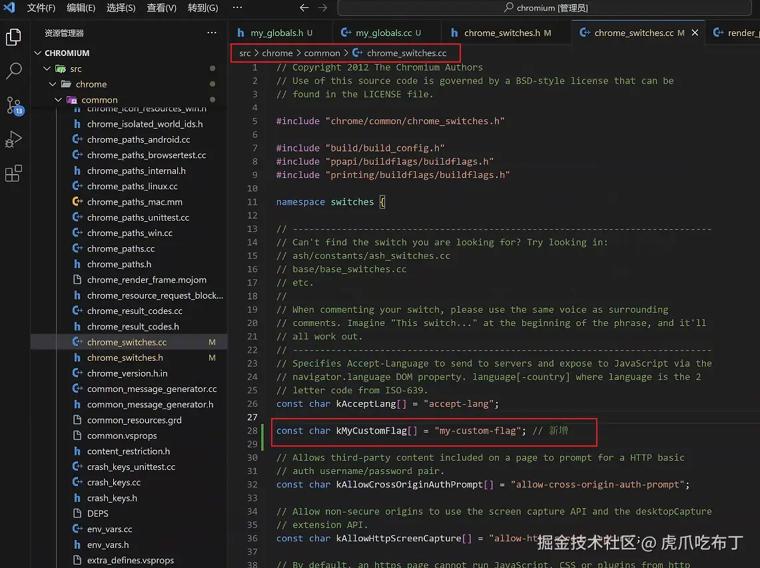Open the 选择(S) menu
Screen dimensions: 760x568
(121, 8)
